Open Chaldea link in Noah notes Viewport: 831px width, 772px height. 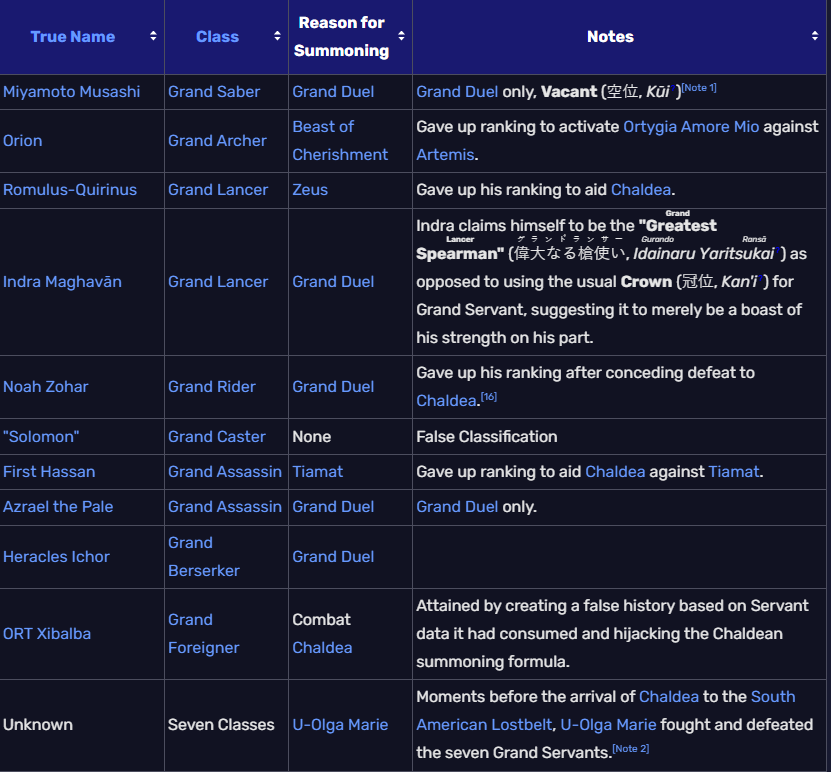[446, 401]
